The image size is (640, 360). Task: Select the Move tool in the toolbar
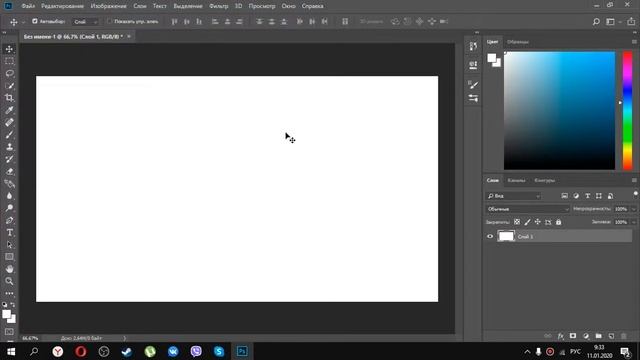pyautogui.click(x=9, y=49)
